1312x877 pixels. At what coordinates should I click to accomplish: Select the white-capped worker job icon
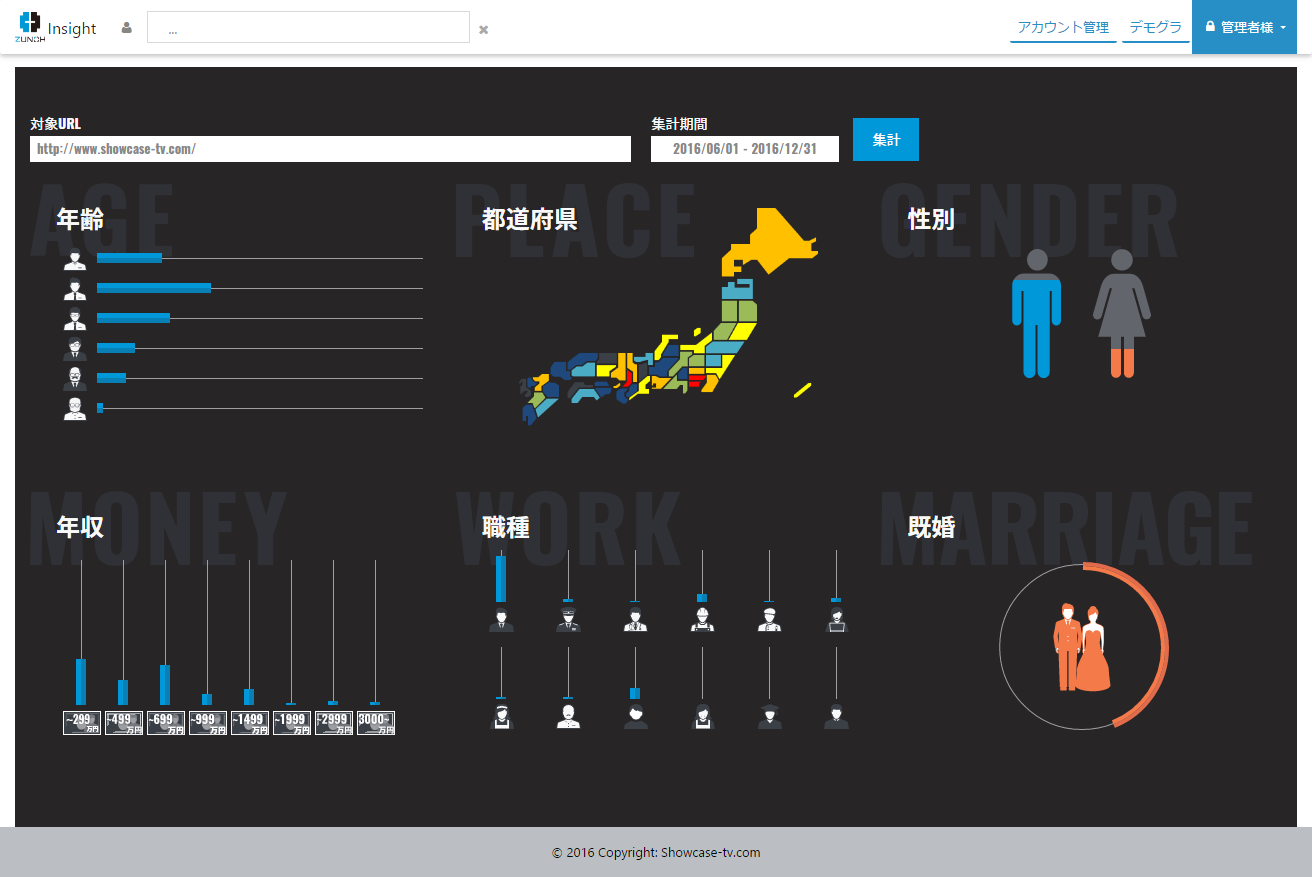coord(769,620)
